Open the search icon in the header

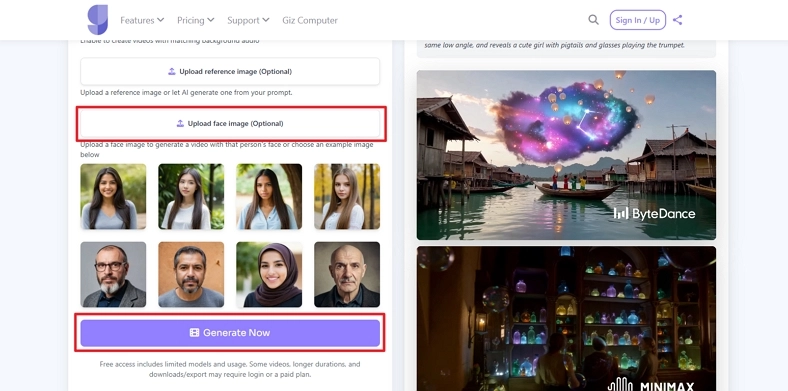coord(593,20)
